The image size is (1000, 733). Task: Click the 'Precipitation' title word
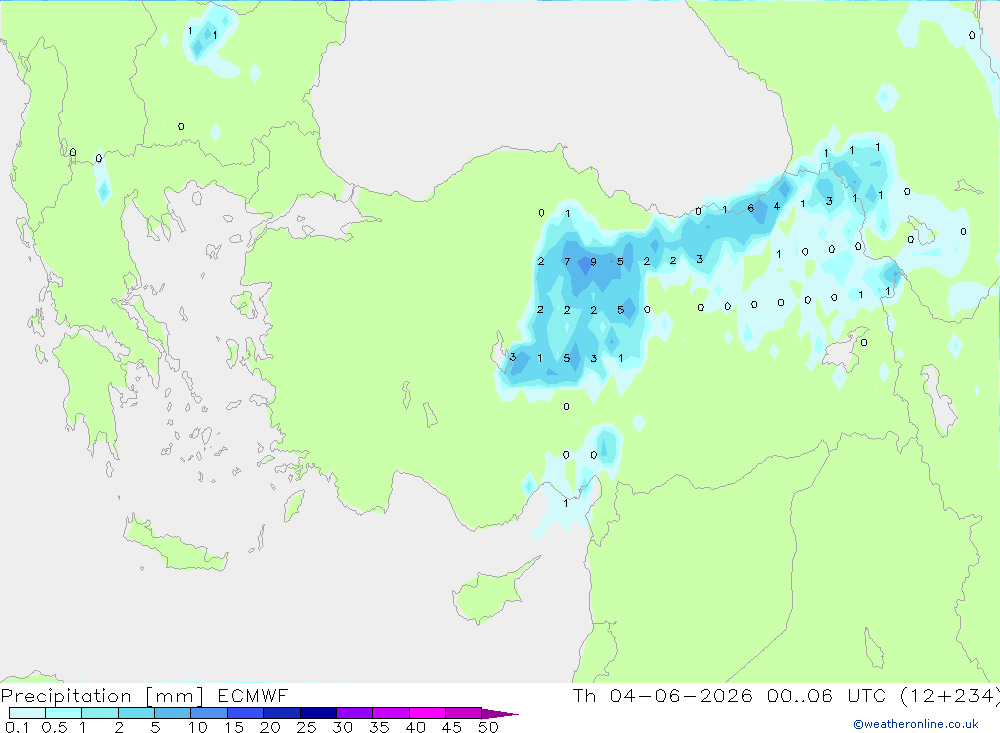point(66,696)
